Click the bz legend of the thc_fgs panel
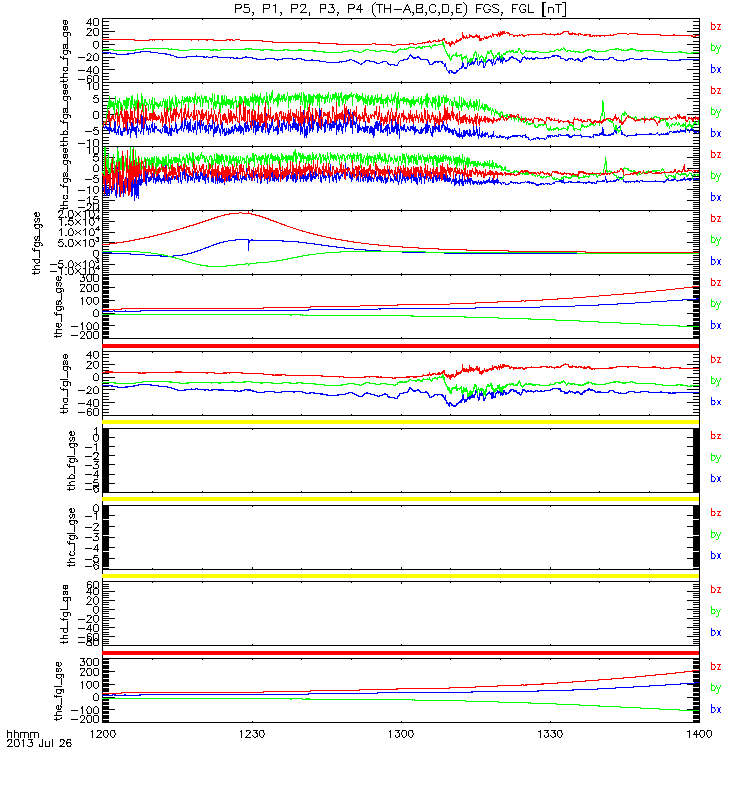This screenshot has width=750, height=800. (716, 155)
